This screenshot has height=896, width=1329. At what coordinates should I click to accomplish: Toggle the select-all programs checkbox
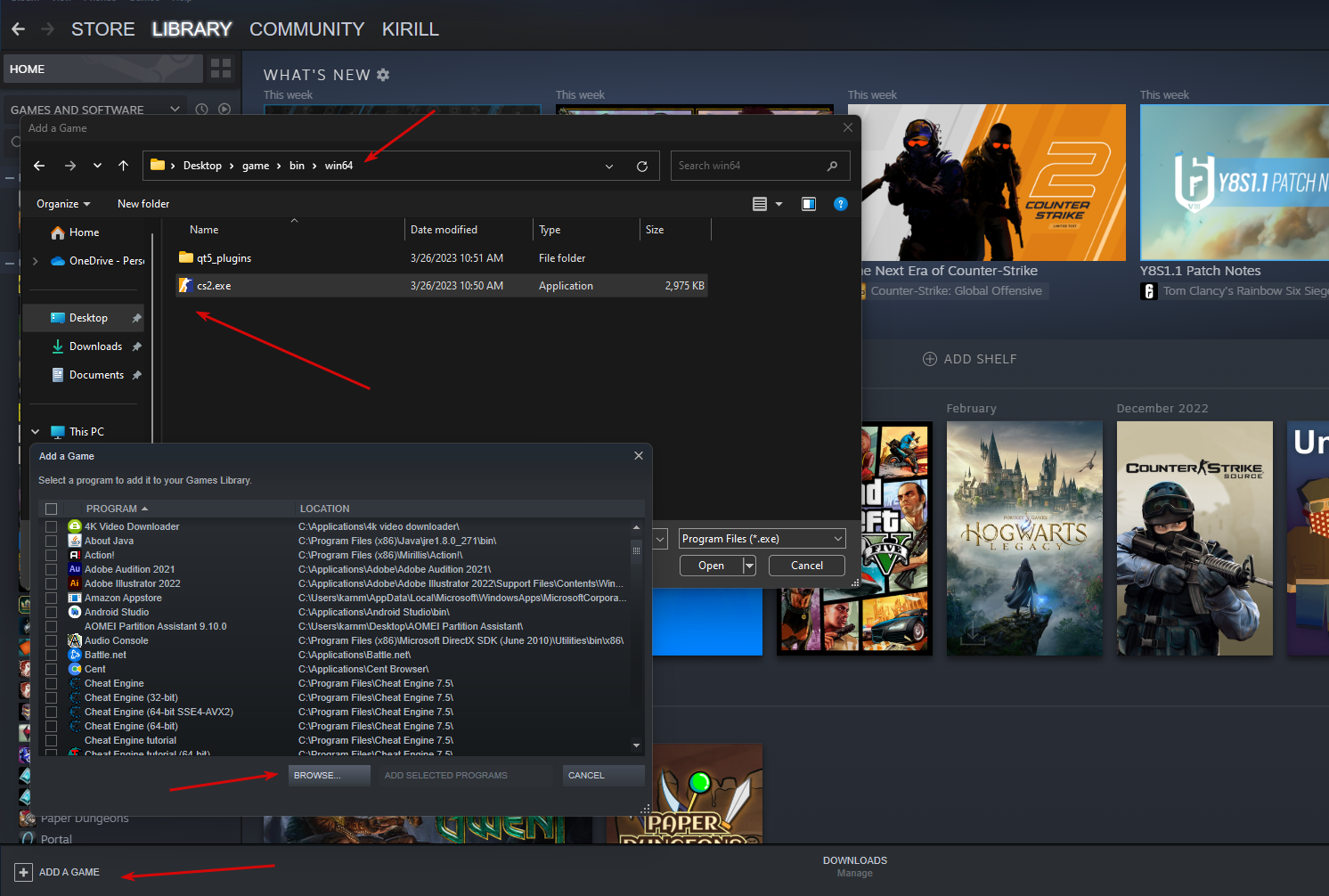52,509
